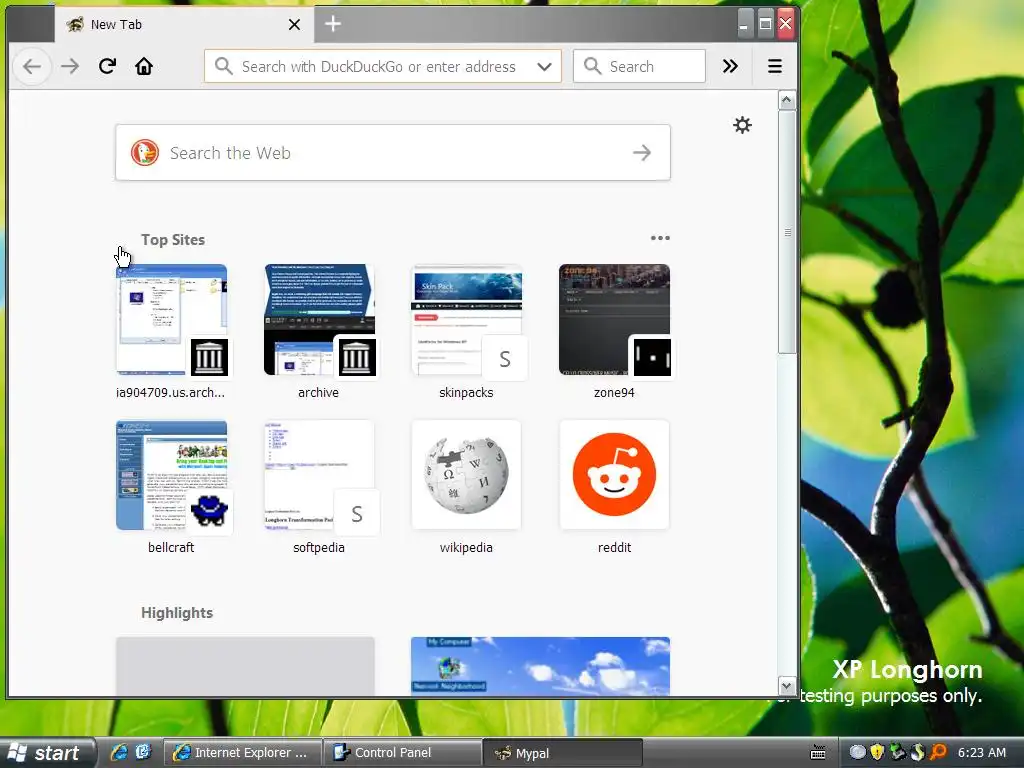The image size is (1024, 768).
Task: Go back using the Back arrow button
Action: click(31, 66)
